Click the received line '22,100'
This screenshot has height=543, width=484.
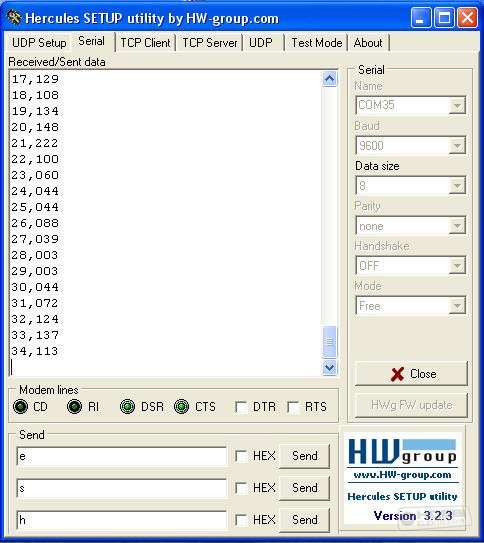[35, 159]
